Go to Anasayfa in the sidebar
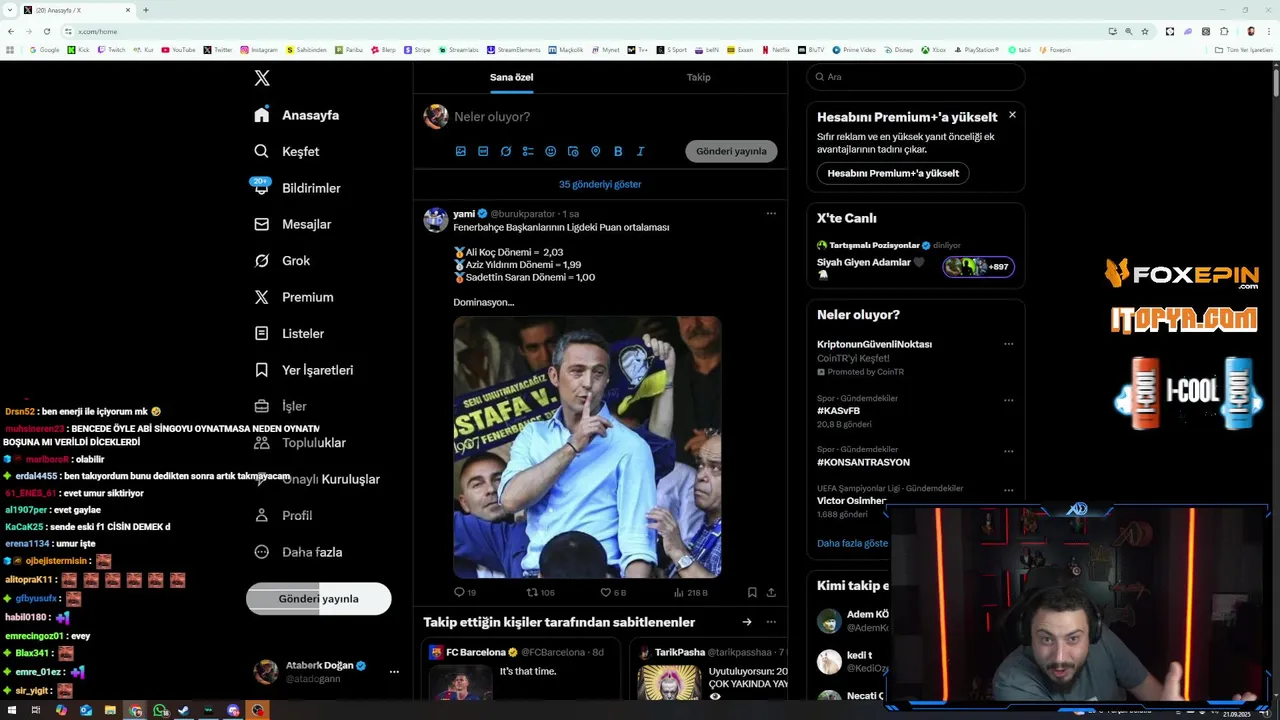Screen dimensions: 1280x720 296,115
